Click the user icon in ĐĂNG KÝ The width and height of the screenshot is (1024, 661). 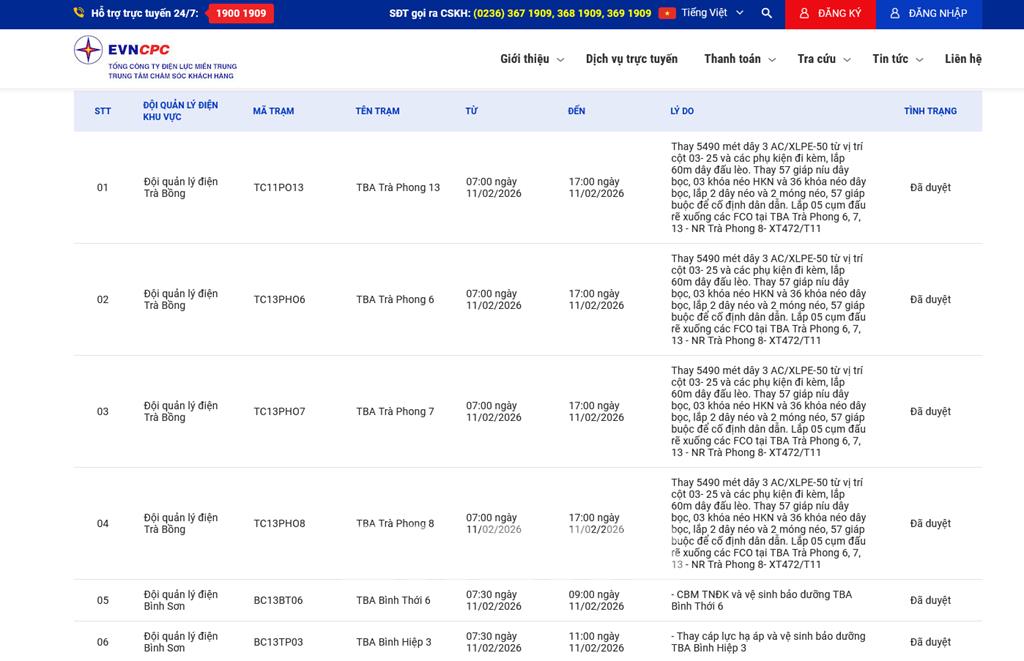(x=805, y=14)
